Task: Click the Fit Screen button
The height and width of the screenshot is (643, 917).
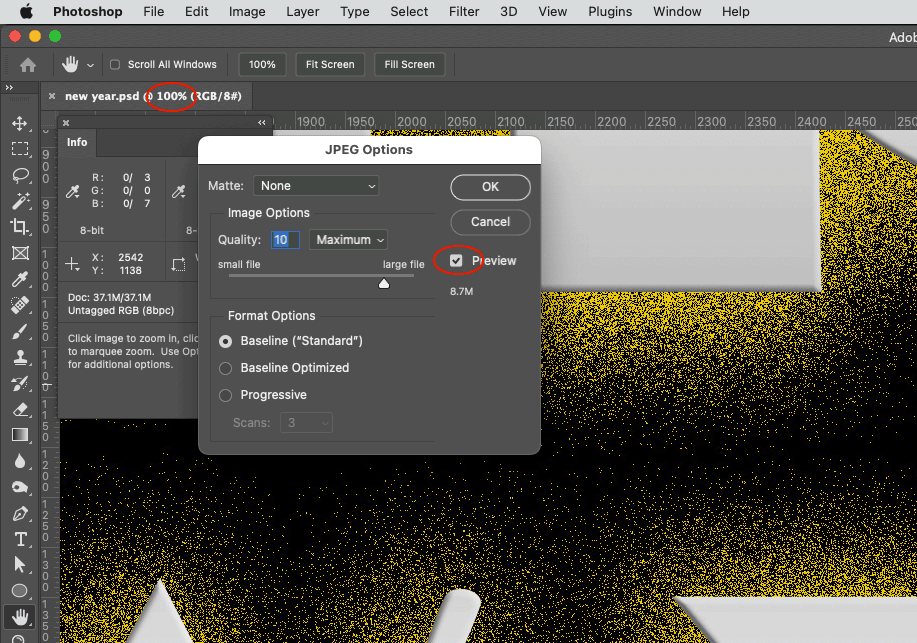Action: pyautogui.click(x=330, y=64)
